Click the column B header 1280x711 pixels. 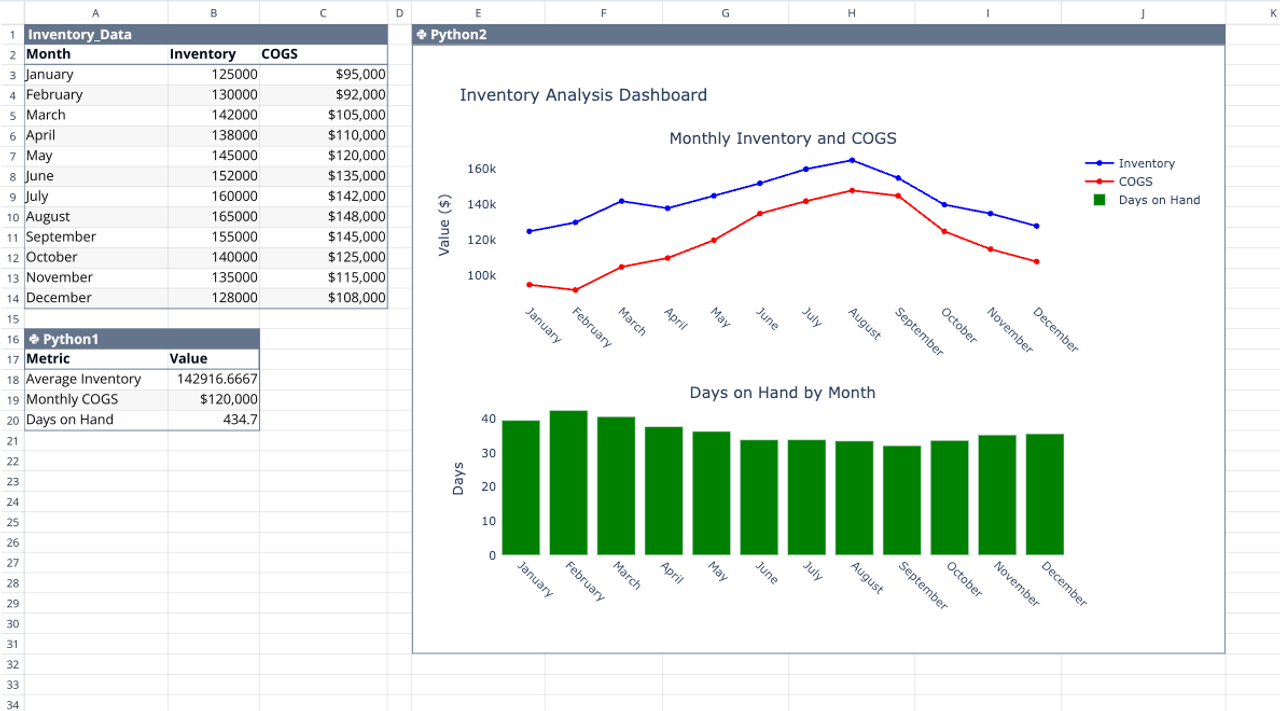(x=214, y=12)
